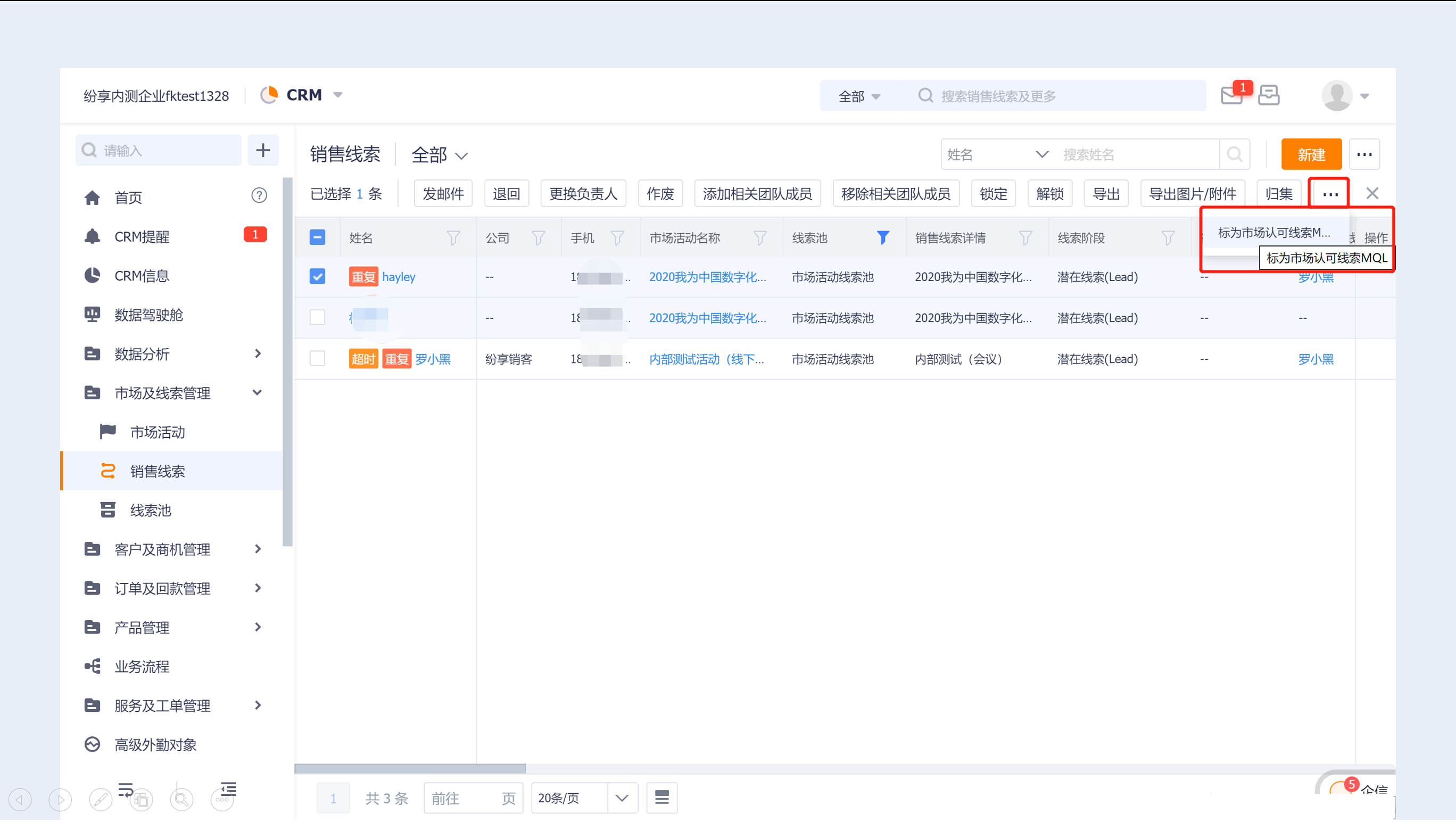Click the horizontal table scrollbar

pos(410,769)
